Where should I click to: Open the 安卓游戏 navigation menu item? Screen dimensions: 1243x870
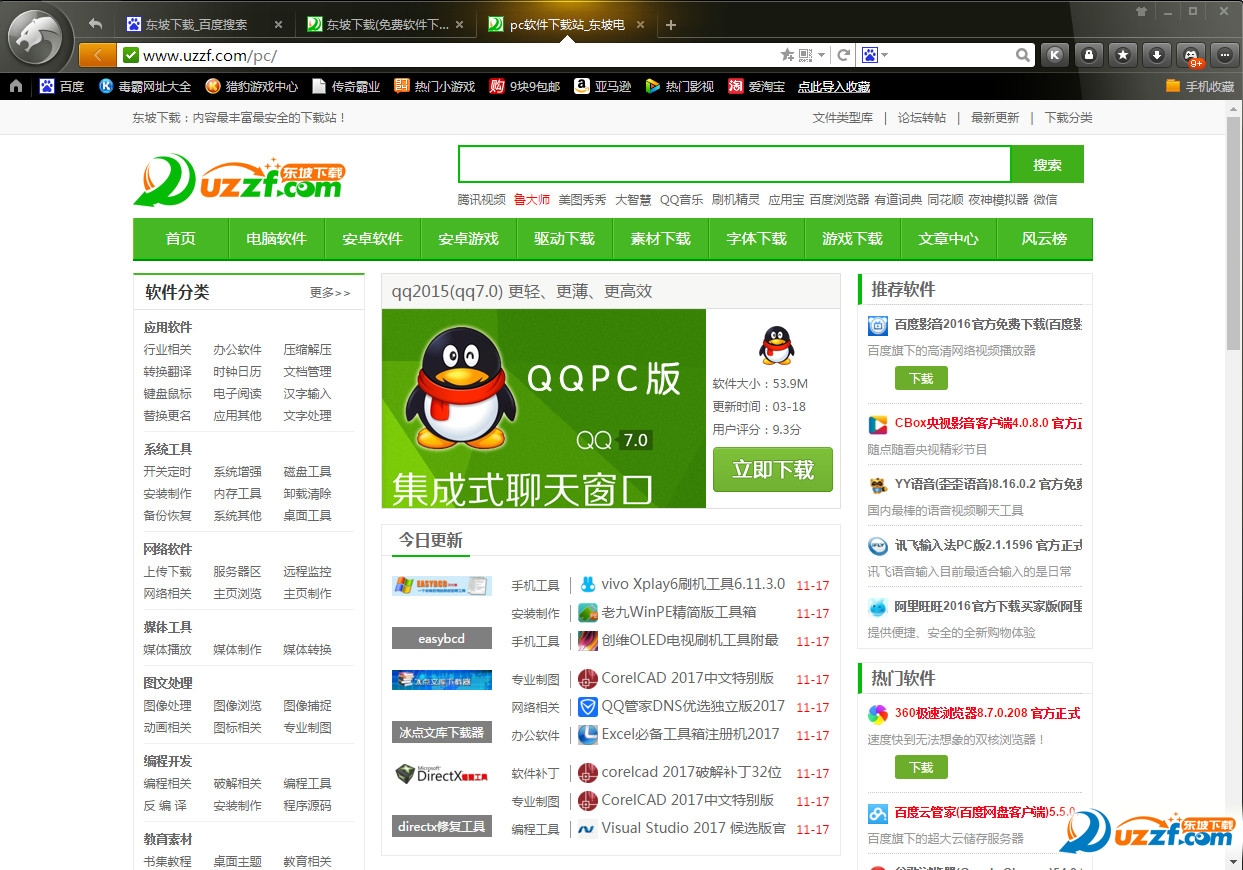click(468, 239)
